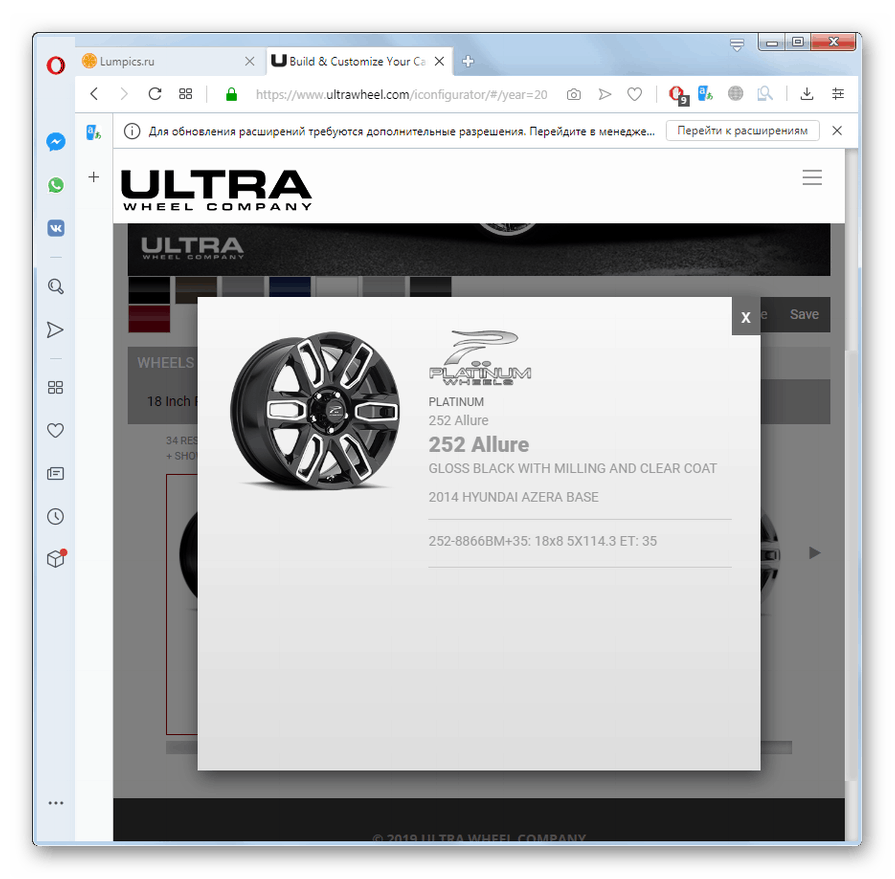895x879 pixels.
Task: Advance the wheel carousel with the right arrow
Action: (814, 552)
